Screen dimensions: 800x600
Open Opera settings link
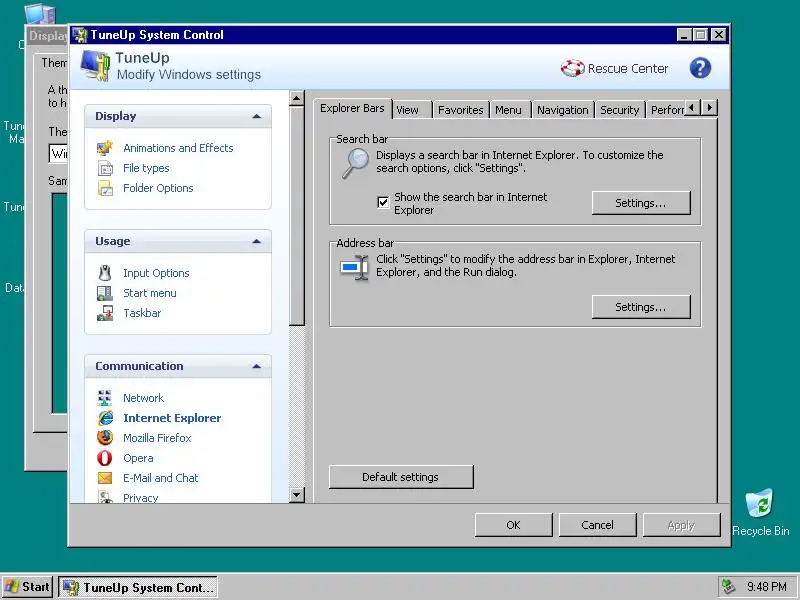click(138, 458)
